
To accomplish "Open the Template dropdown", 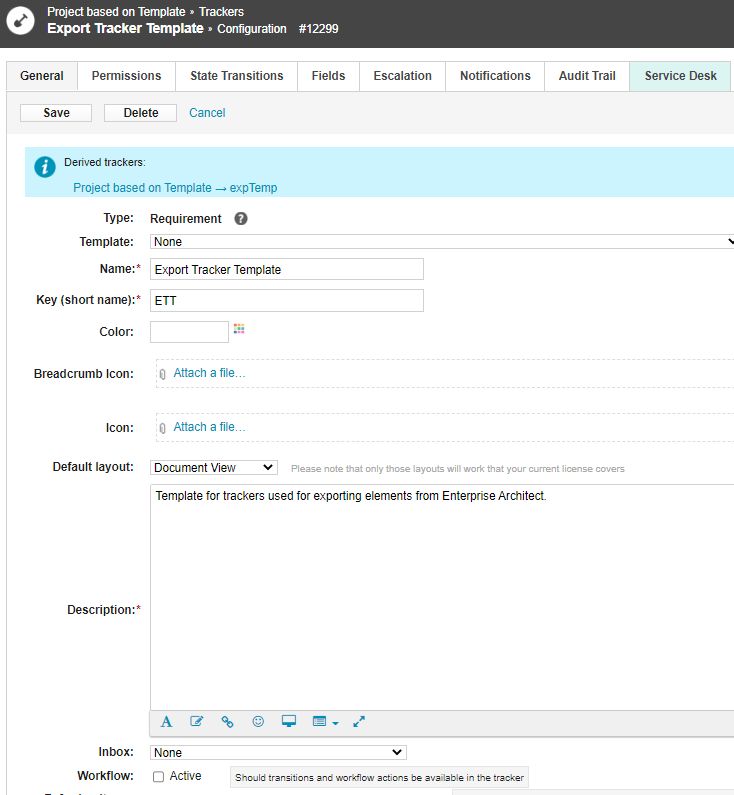I will coord(442,241).
